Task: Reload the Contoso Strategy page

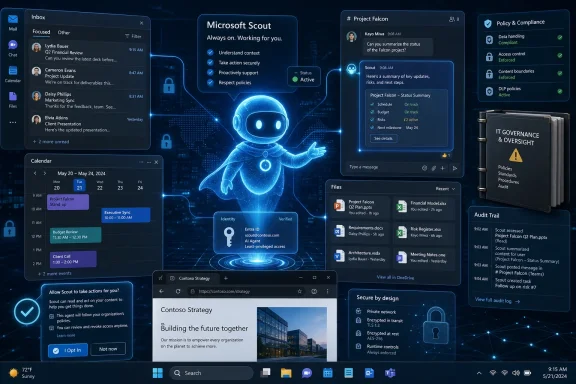Action: (x=178, y=291)
